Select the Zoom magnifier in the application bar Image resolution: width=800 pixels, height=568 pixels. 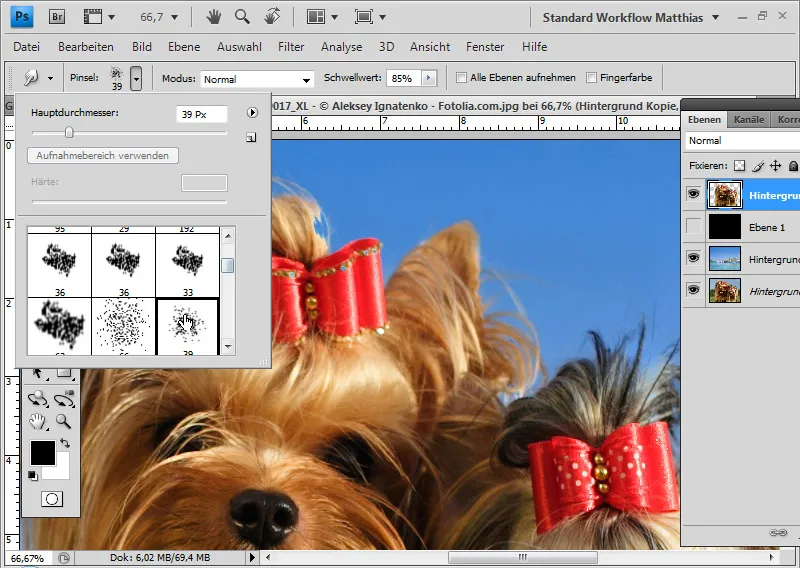point(242,17)
